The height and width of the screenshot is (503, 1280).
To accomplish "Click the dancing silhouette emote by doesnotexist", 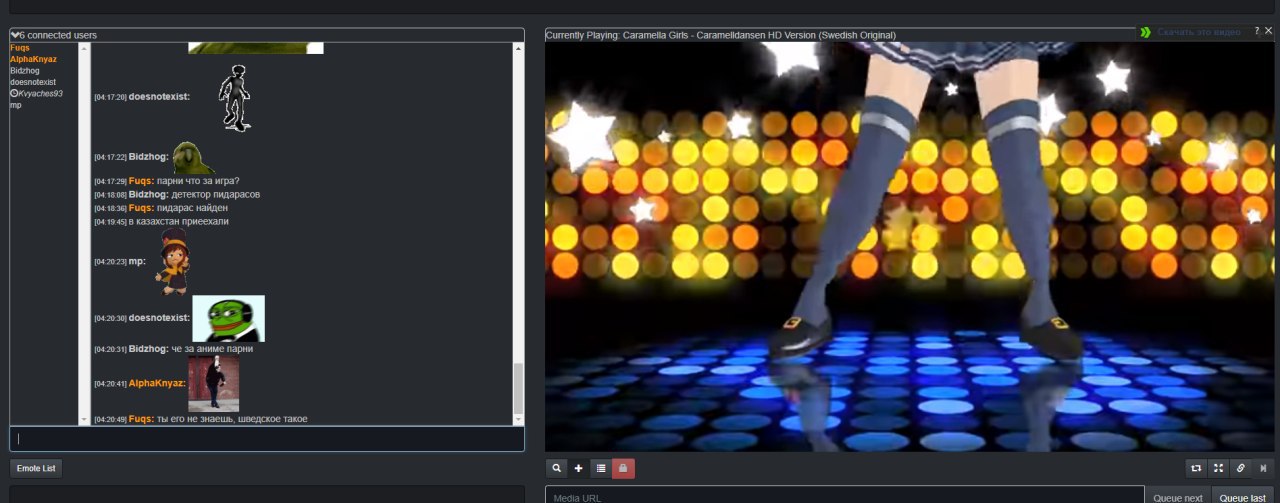I will coord(236,97).
